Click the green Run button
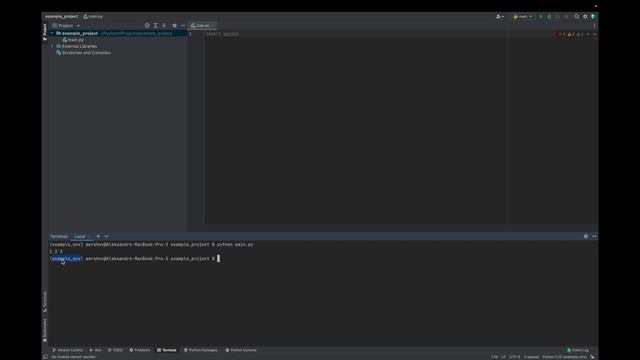Image resolution: width=640 pixels, height=360 pixels. point(541,17)
